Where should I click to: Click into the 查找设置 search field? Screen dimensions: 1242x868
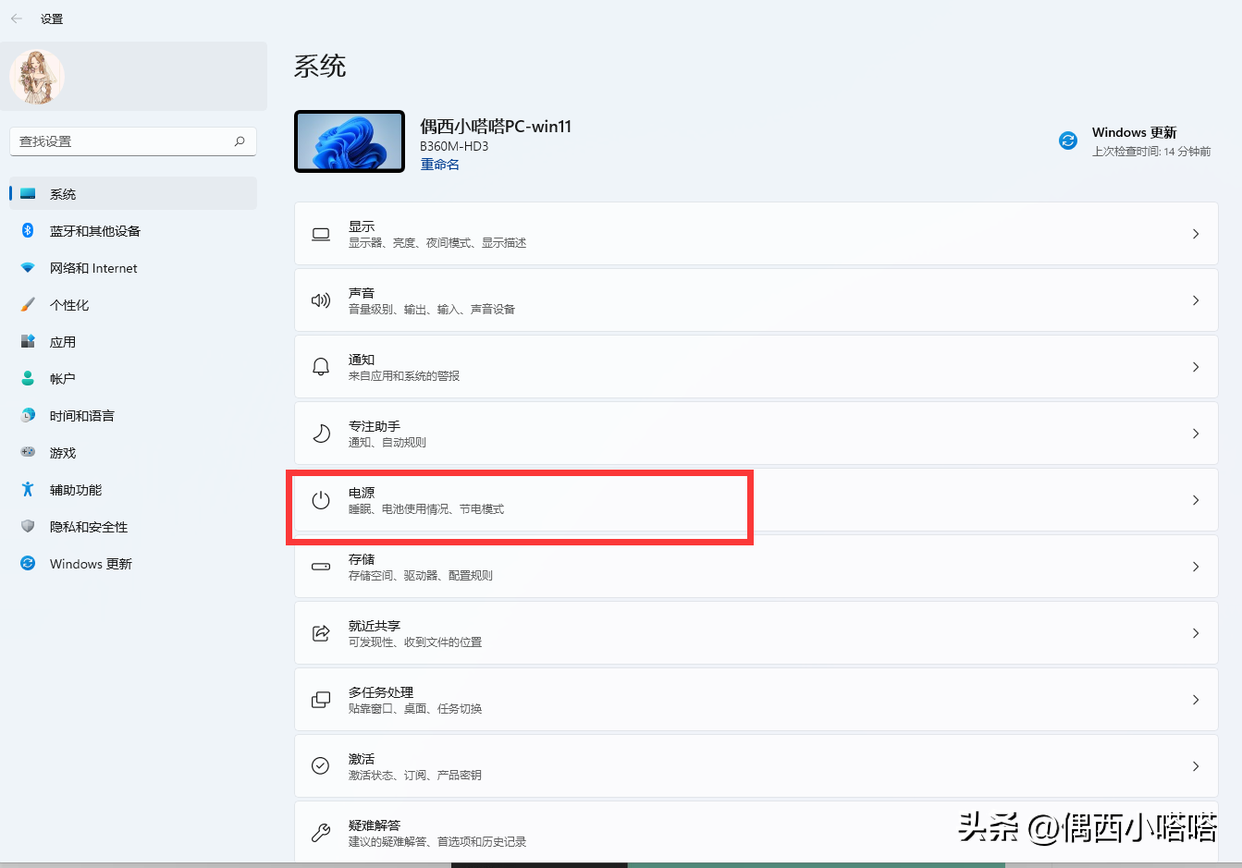(x=133, y=142)
